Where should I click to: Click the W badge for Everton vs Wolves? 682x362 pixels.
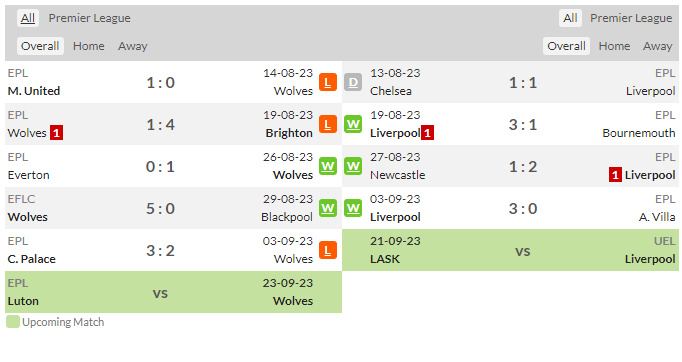coord(328,166)
